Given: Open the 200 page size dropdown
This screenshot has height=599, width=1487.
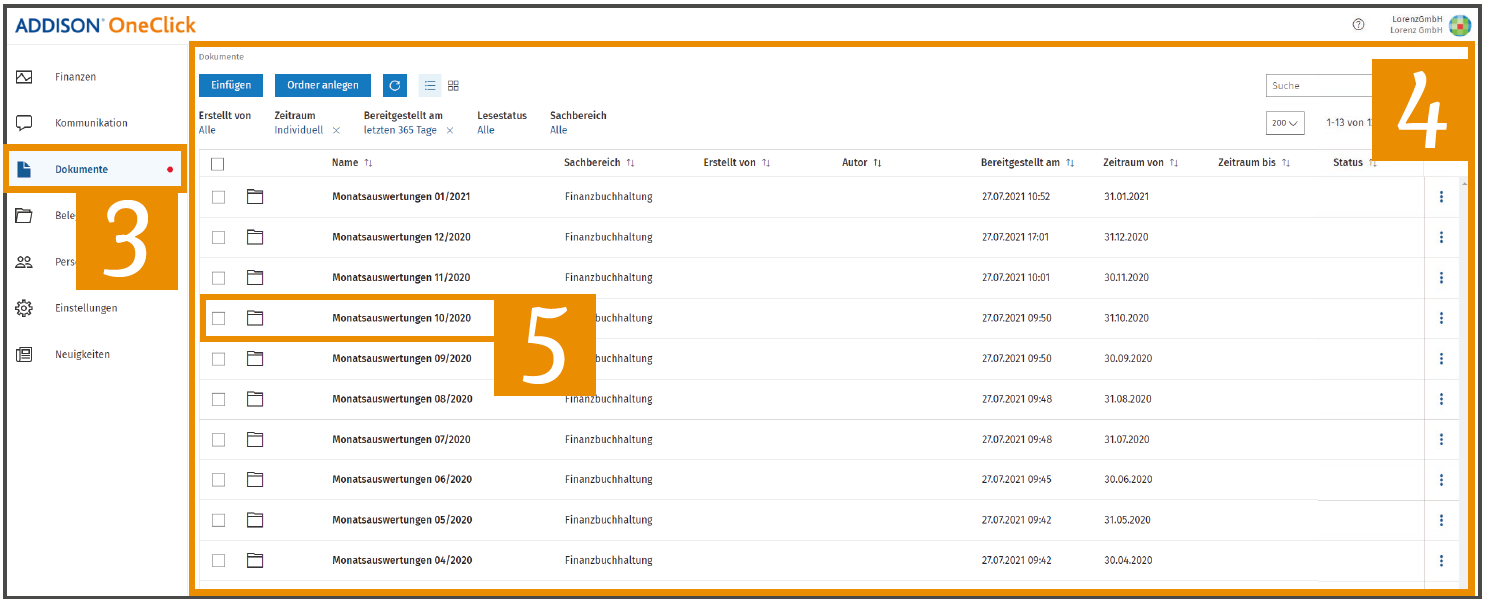Looking at the screenshot, I should point(1285,123).
